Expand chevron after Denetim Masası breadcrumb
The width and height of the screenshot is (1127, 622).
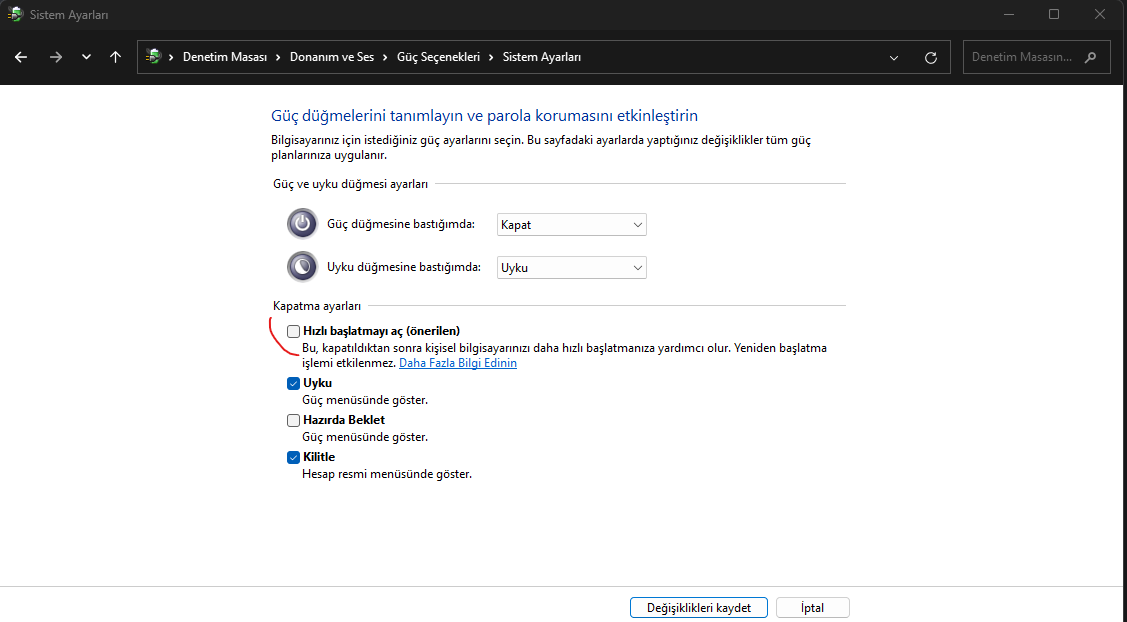[279, 58]
